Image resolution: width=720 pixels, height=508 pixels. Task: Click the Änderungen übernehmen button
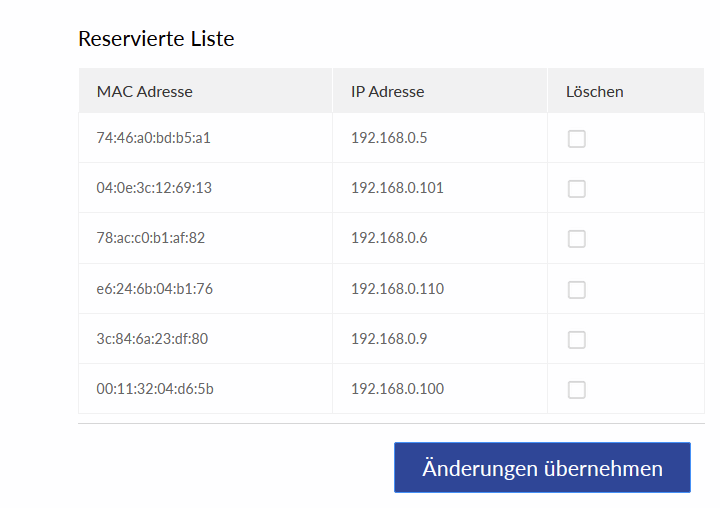pyautogui.click(x=542, y=468)
